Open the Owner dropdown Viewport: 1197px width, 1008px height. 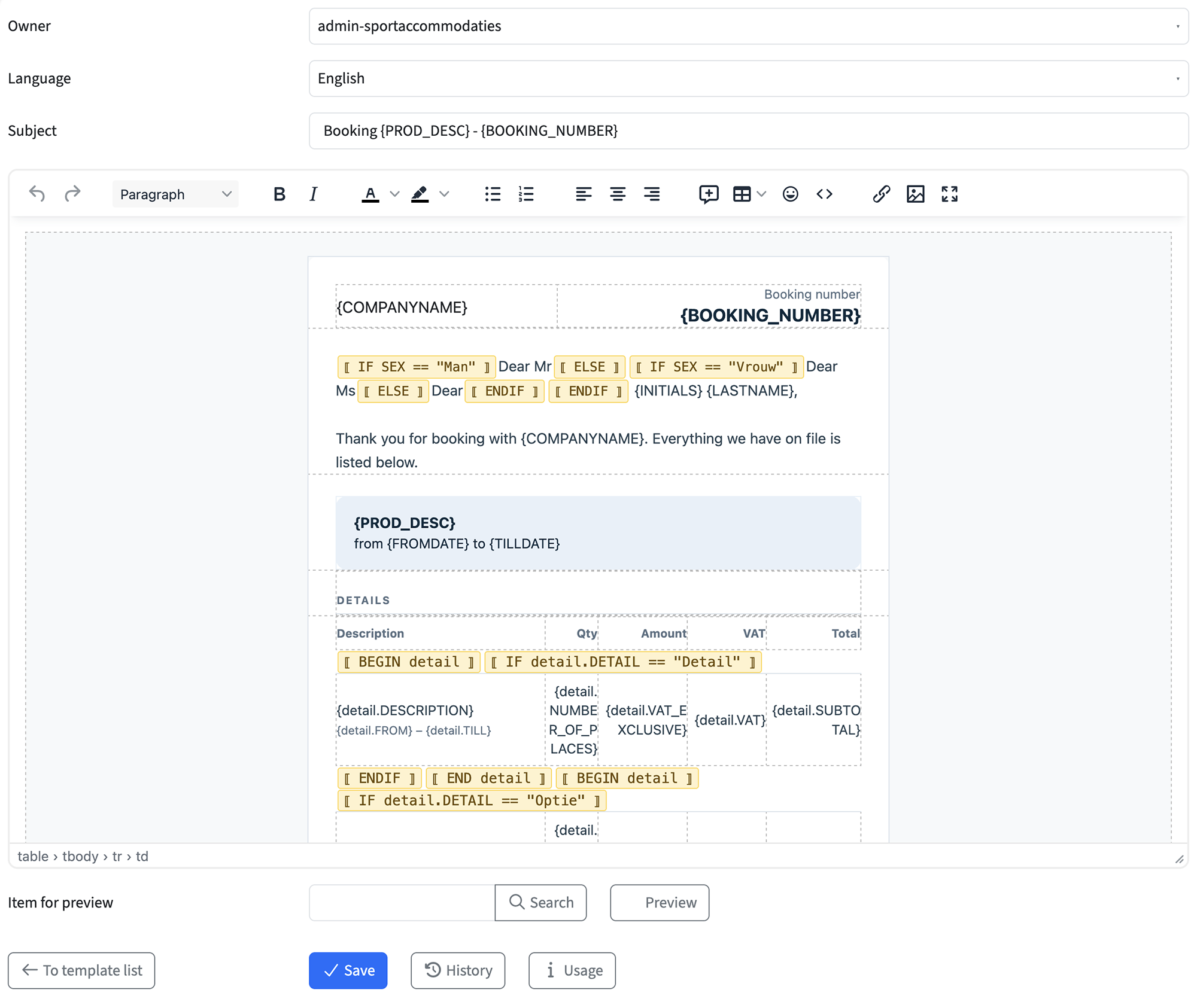[x=748, y=26]
